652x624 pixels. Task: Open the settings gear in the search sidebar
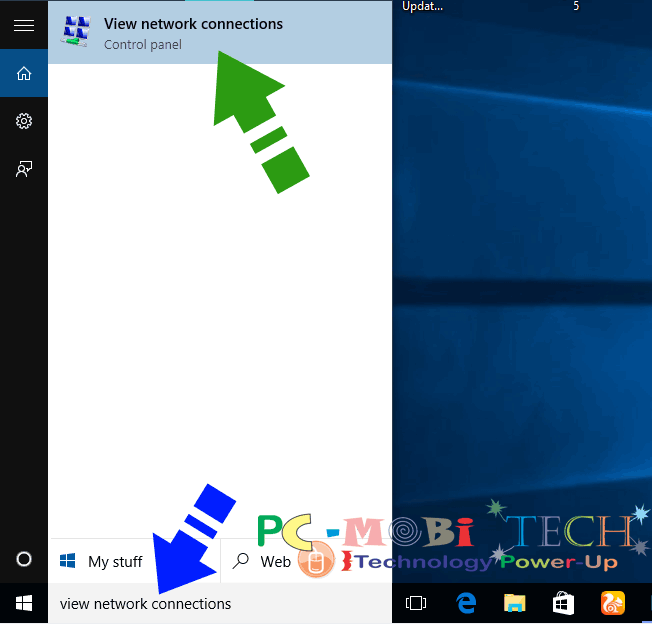(24, 121)
